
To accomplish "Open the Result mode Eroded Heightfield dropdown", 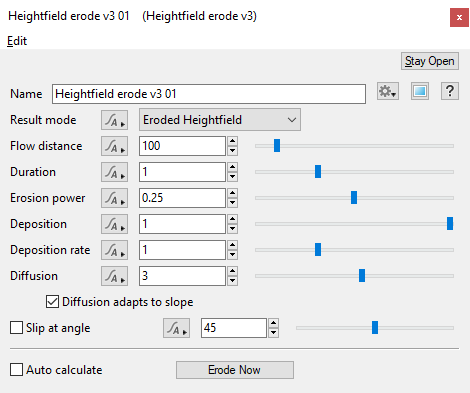I will [x=220, y=120].
